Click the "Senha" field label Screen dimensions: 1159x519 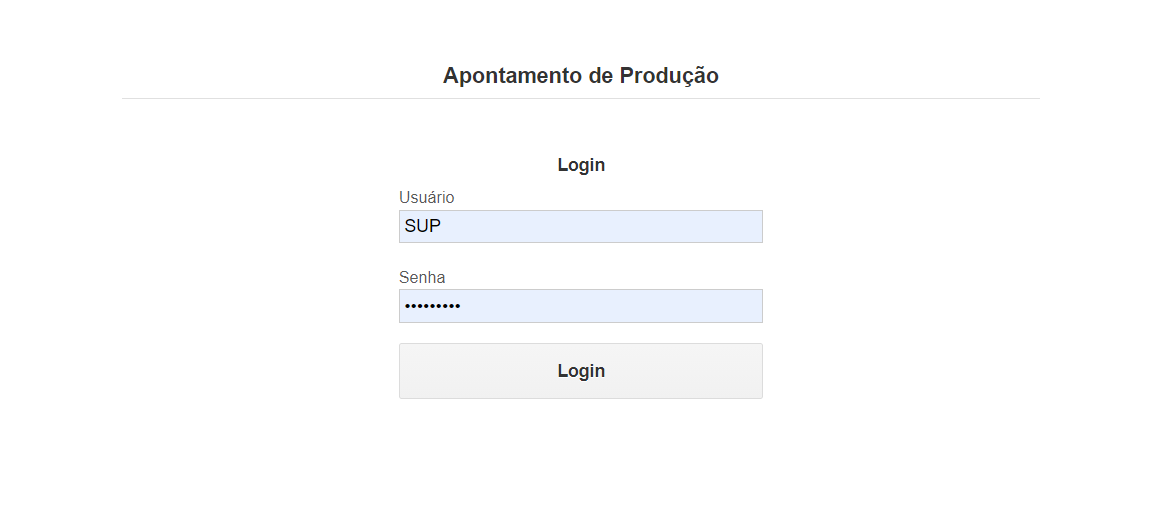coord(422,277)
